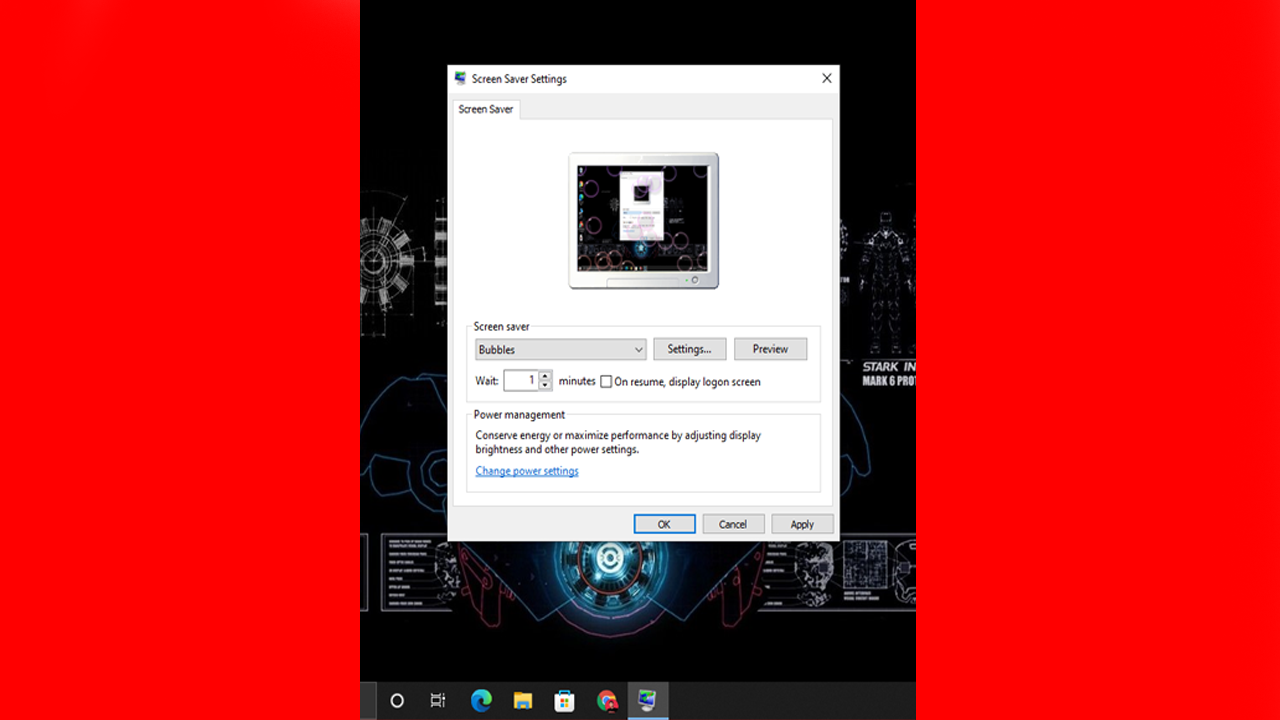Click the Wait minutes input field
Image resolution: width=1280 pixels, height=720 pixels.
click(x=521, y=381)
